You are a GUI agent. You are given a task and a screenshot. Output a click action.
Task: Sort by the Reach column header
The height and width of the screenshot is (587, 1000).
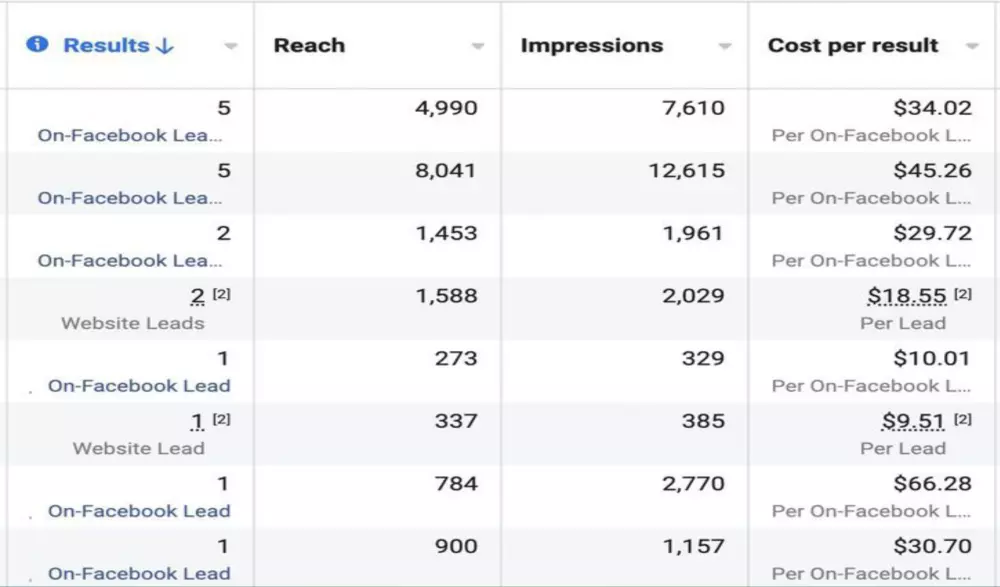click(309, 46)
